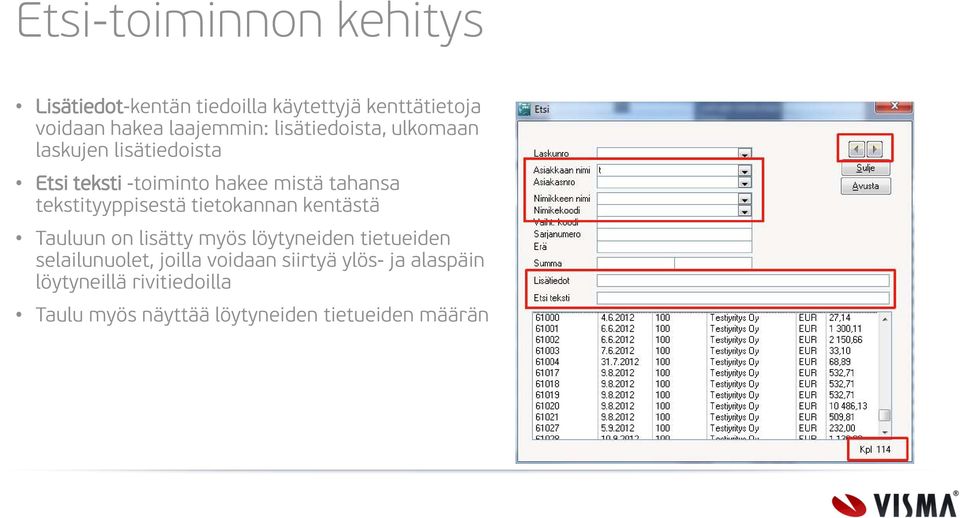Click into the Laskunro field
The height and width of the screenshot is (518, 960).
[x=667, y=153]
